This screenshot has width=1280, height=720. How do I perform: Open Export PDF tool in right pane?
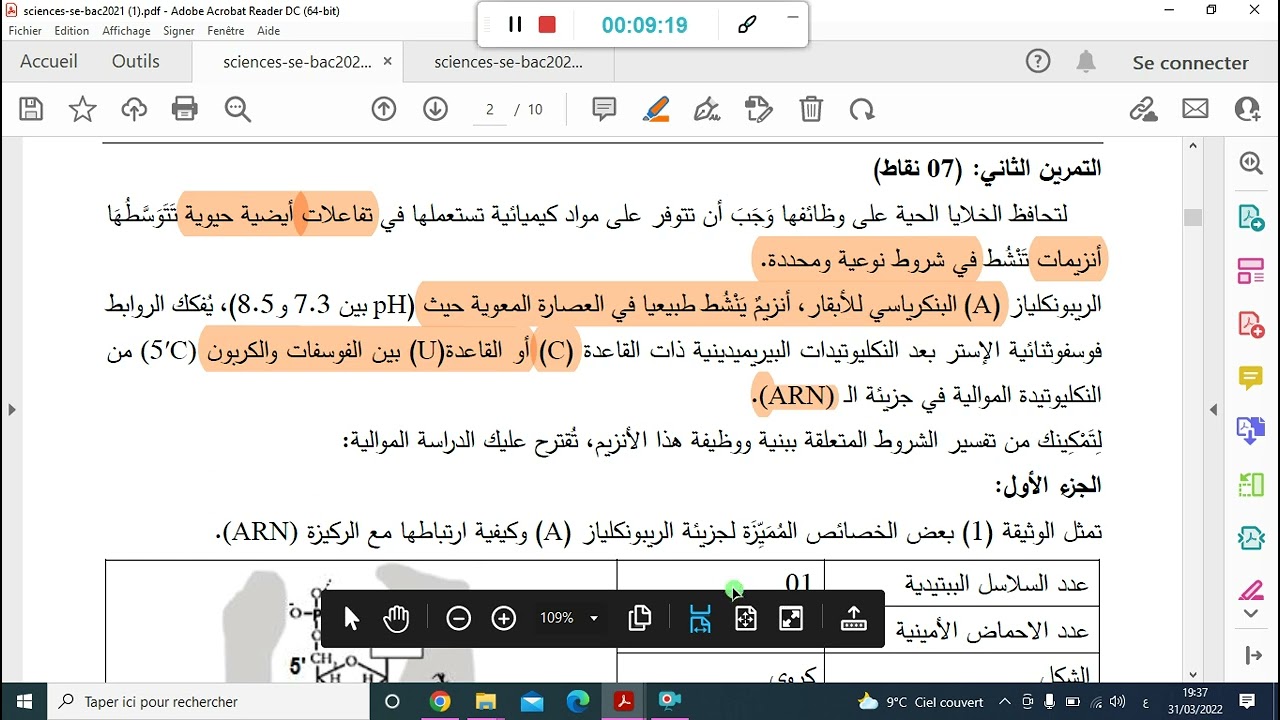click(1251, 217)
